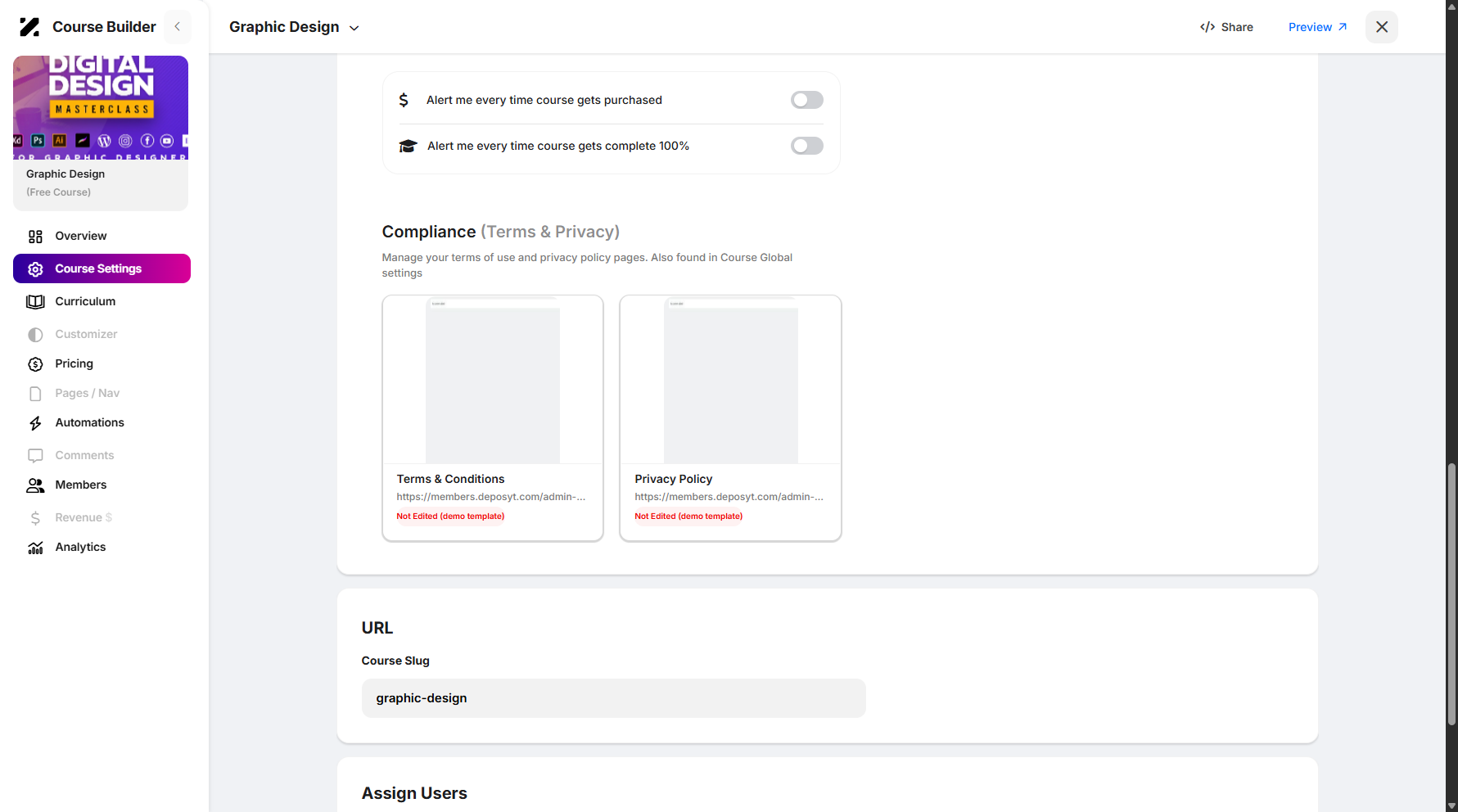
Task: Click the Pricing dollar-circle icon
Action: click(x=35, y=364)
